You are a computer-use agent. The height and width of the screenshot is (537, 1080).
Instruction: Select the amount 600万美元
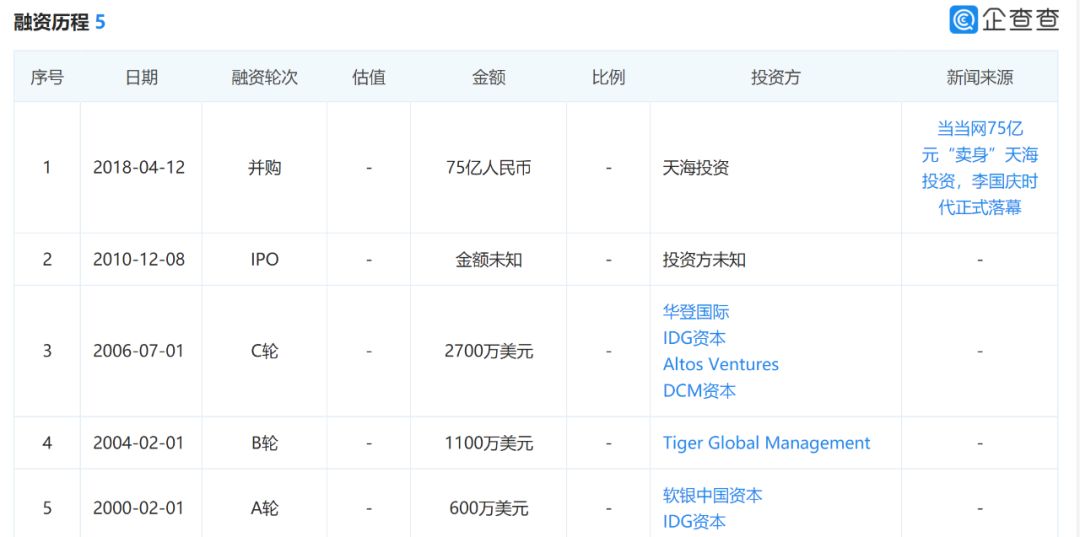click(x=488, y=509)
